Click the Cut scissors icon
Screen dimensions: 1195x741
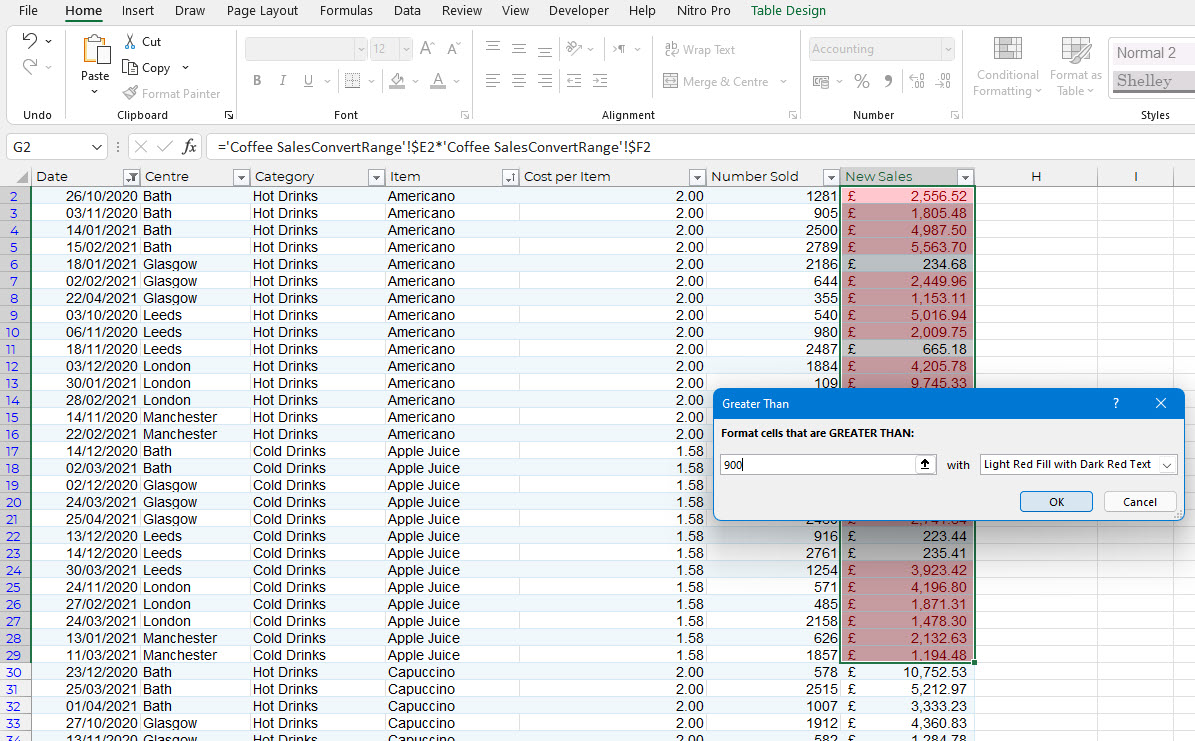coord(131,42)
